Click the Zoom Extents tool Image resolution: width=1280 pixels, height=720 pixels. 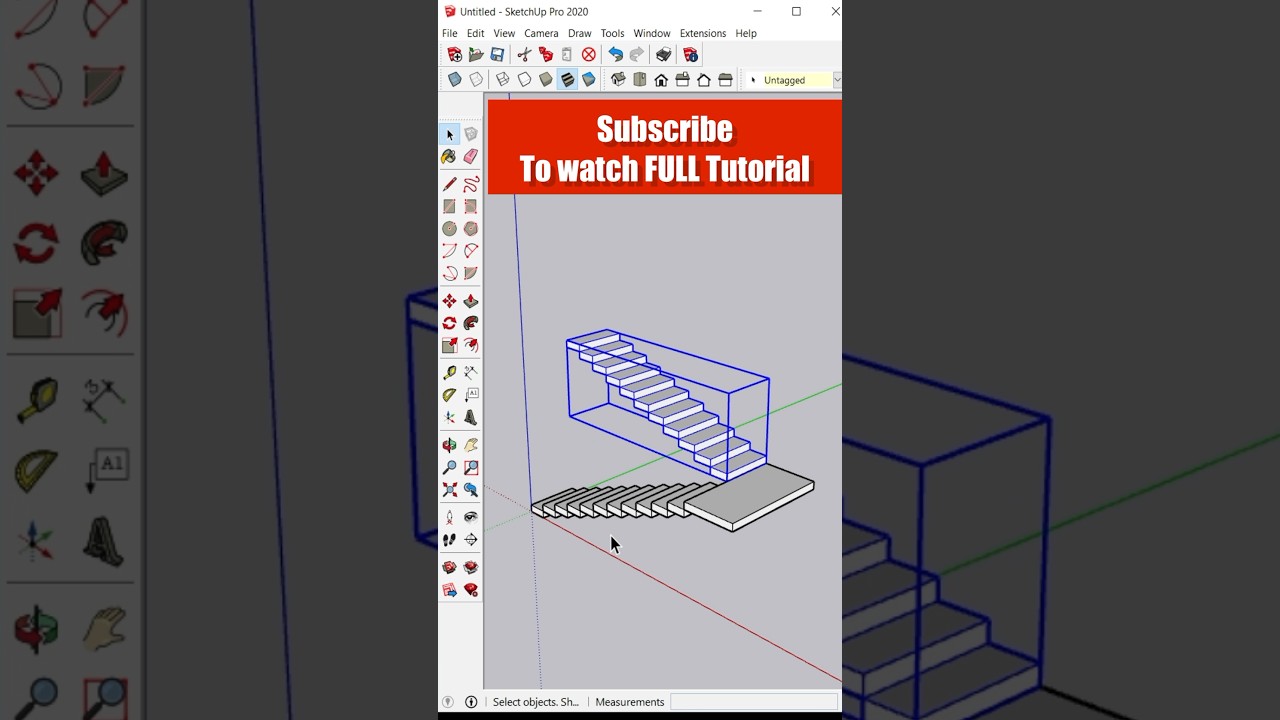point(449,490)
